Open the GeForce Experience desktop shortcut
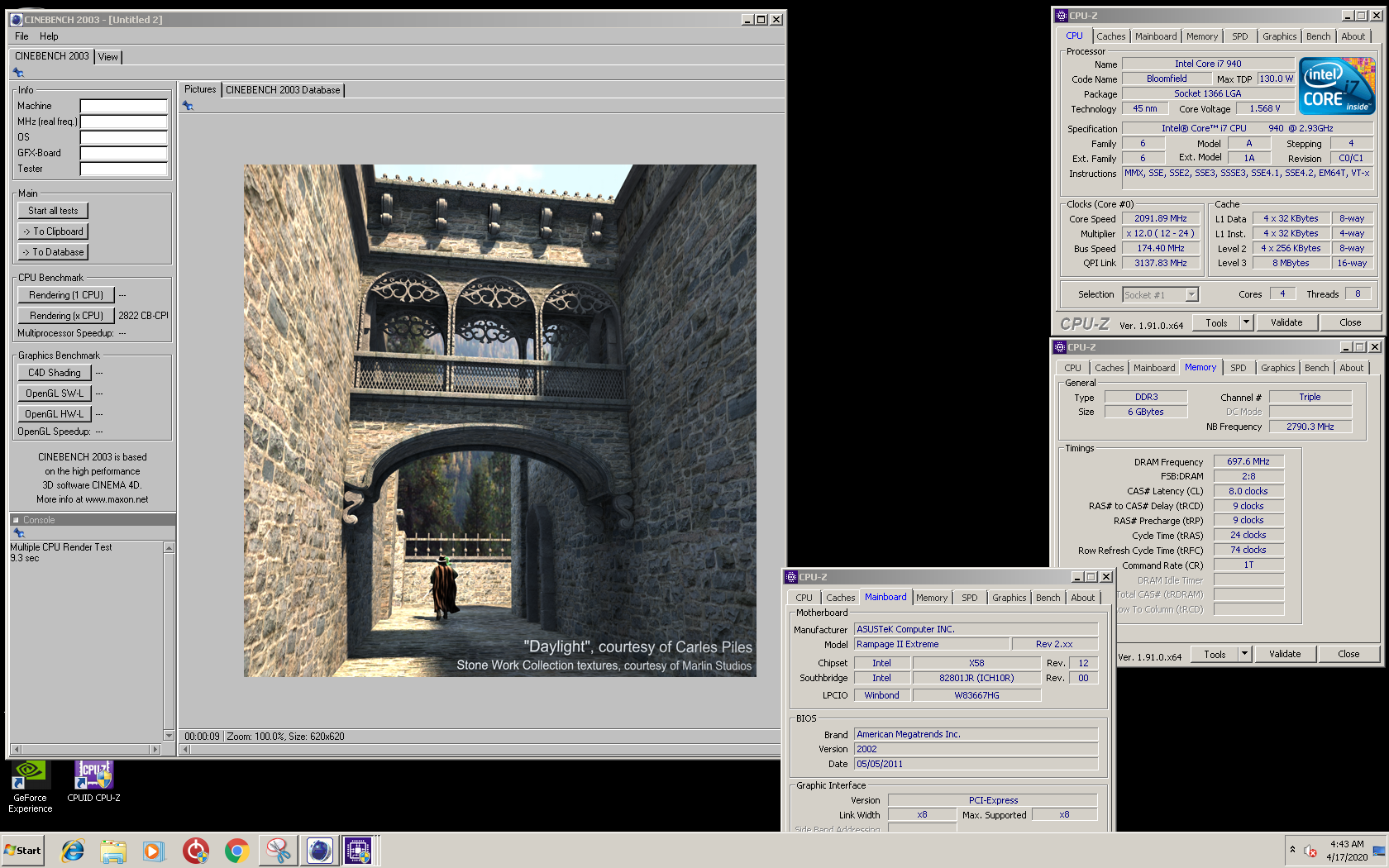Screen dimensions: 1389x868 coord(30,786)
